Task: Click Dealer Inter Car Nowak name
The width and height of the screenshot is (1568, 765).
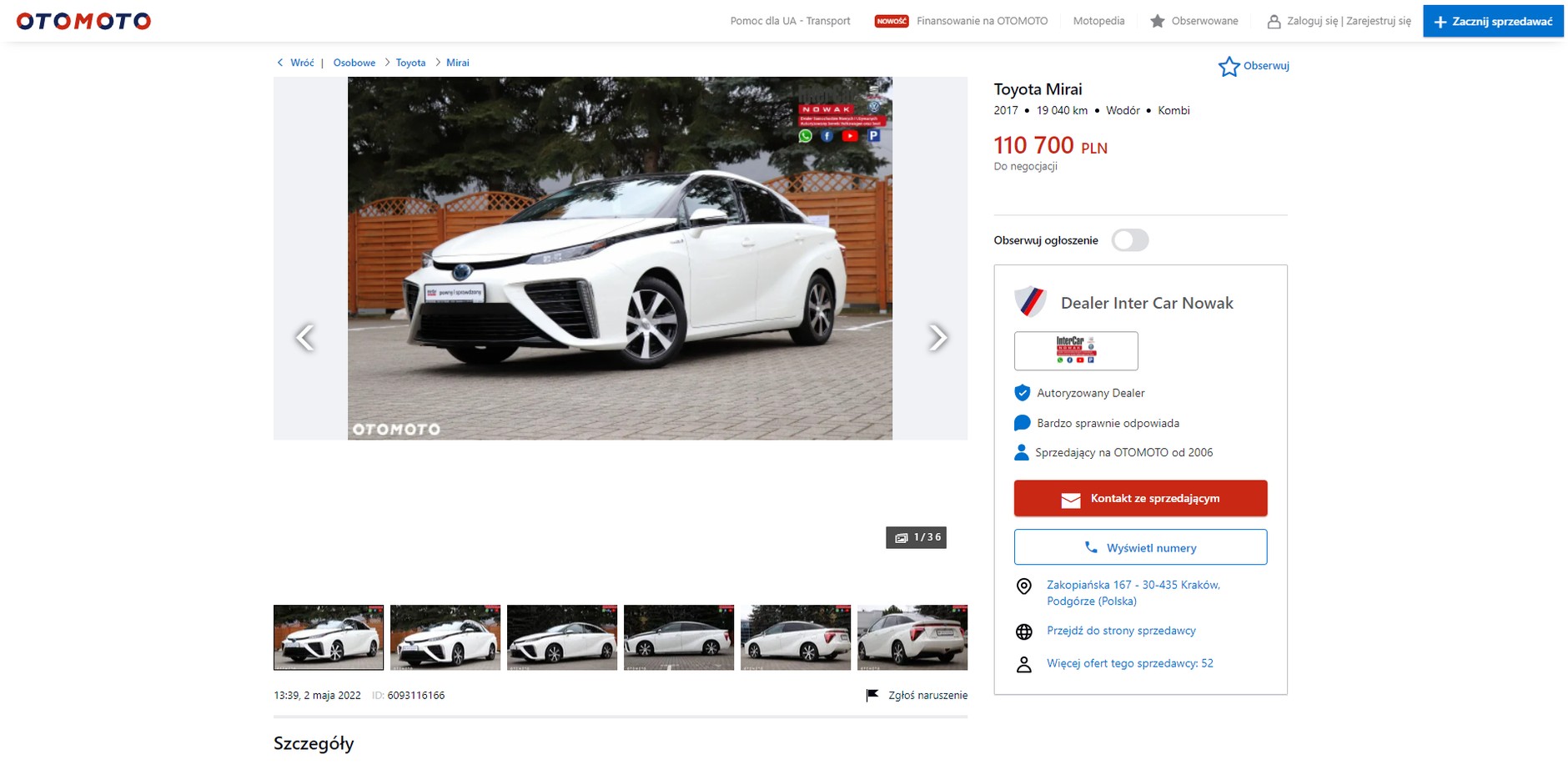Action: coord(1147,303)
